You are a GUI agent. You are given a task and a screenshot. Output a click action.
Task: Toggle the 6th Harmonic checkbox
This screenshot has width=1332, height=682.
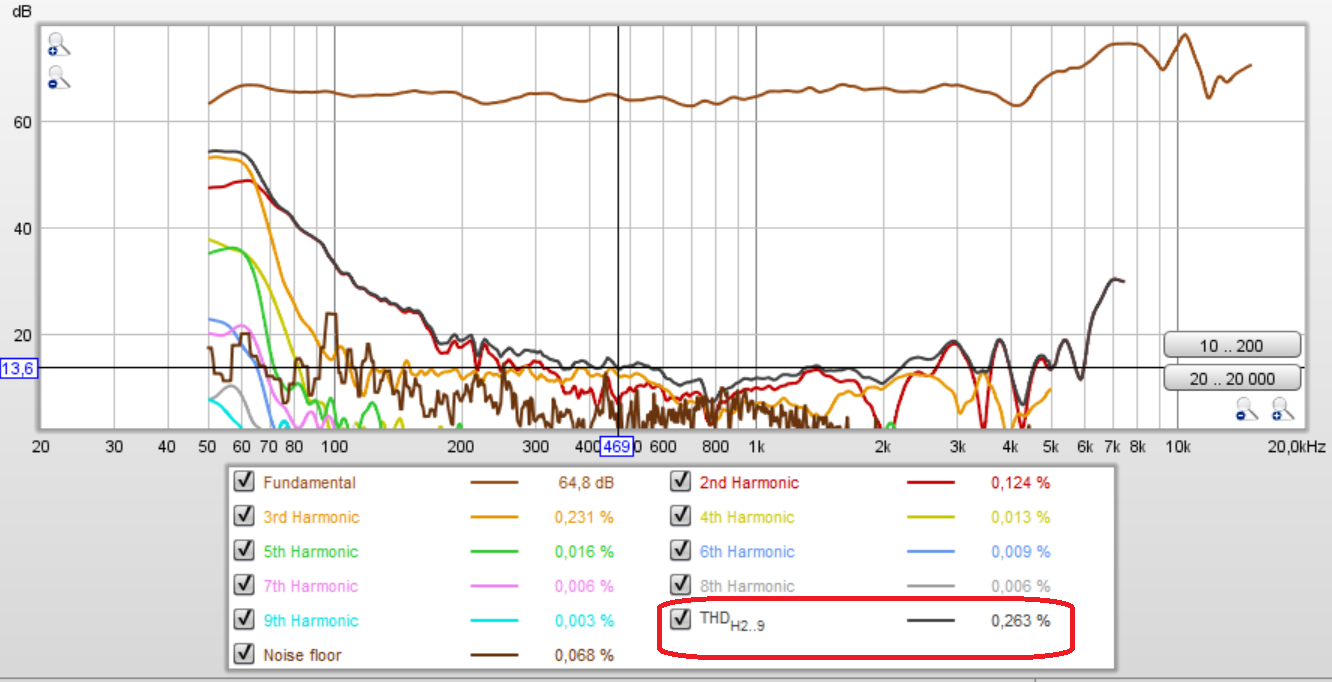click(x=680, y=551)
